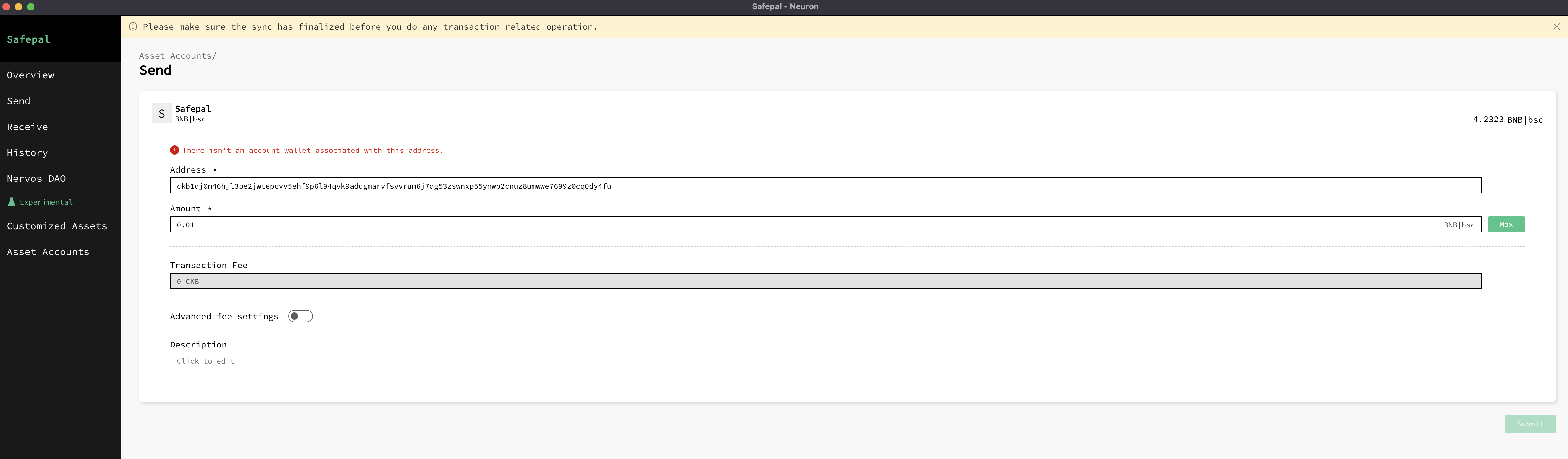Image resolution: width=1568 pixels, height=459 pixels.
Task: Toggle Advanced fee settings switch
Action: point(300,316)
